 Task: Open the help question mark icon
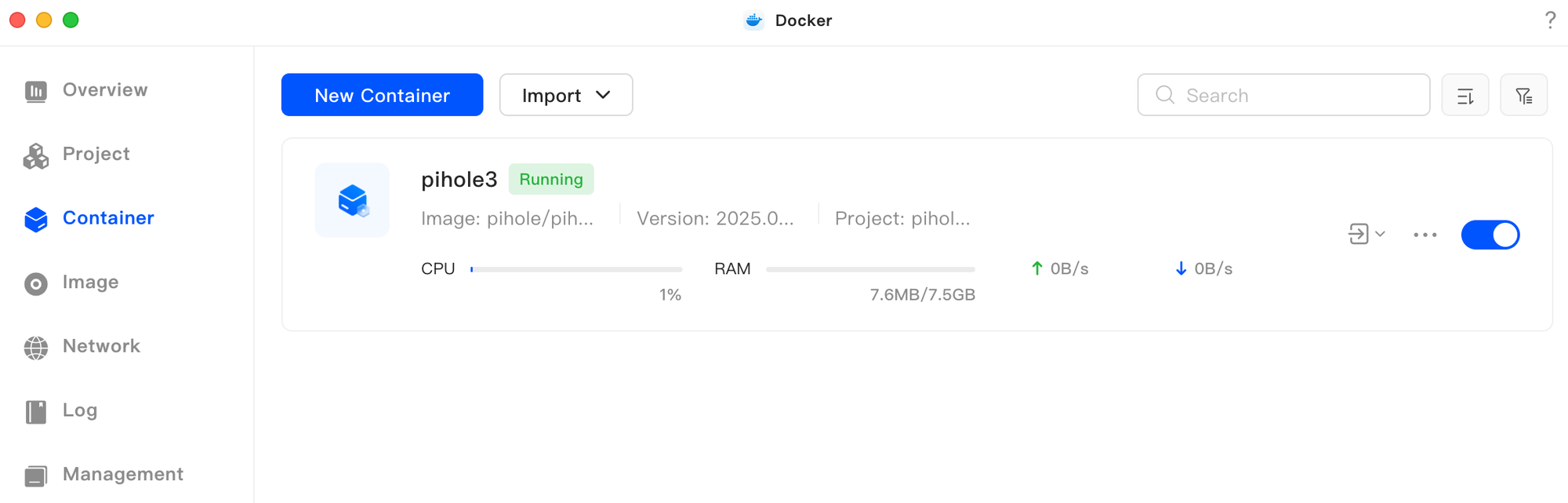tap(1550, 20)
